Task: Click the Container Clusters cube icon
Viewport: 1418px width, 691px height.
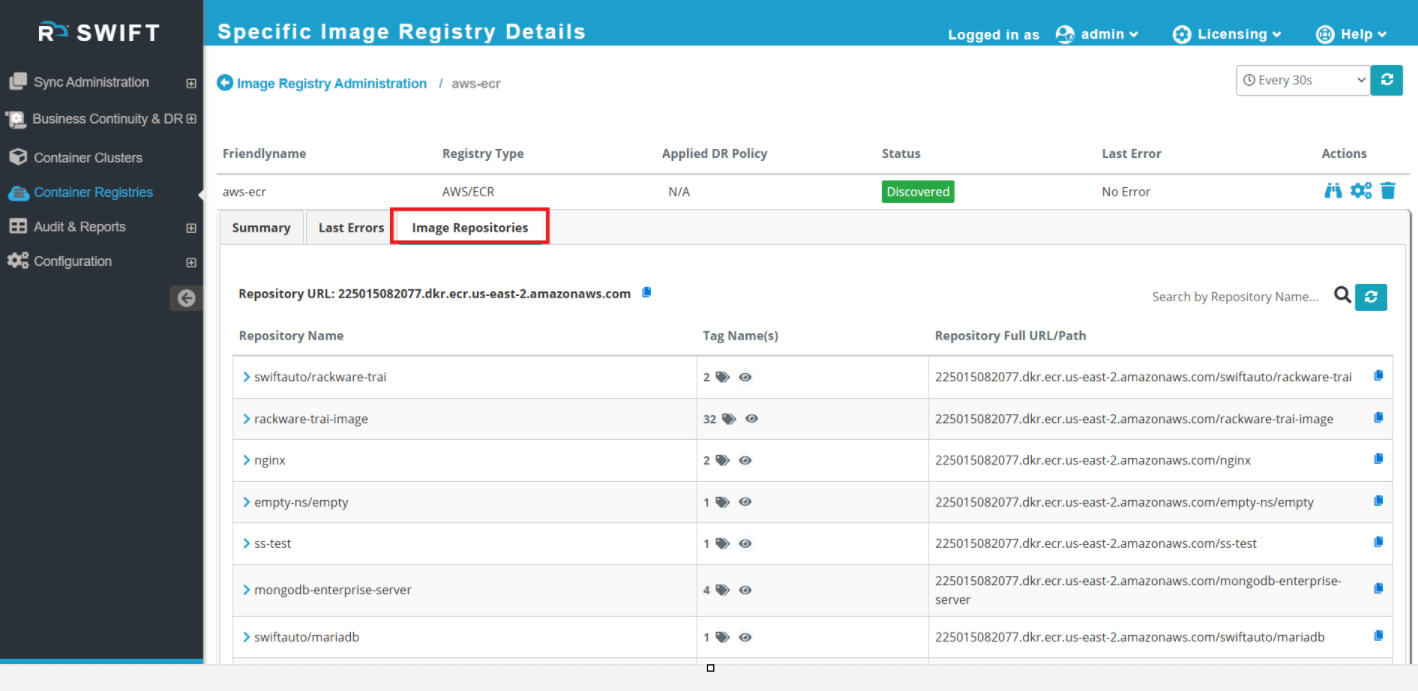Action: (x=17, y=157)
